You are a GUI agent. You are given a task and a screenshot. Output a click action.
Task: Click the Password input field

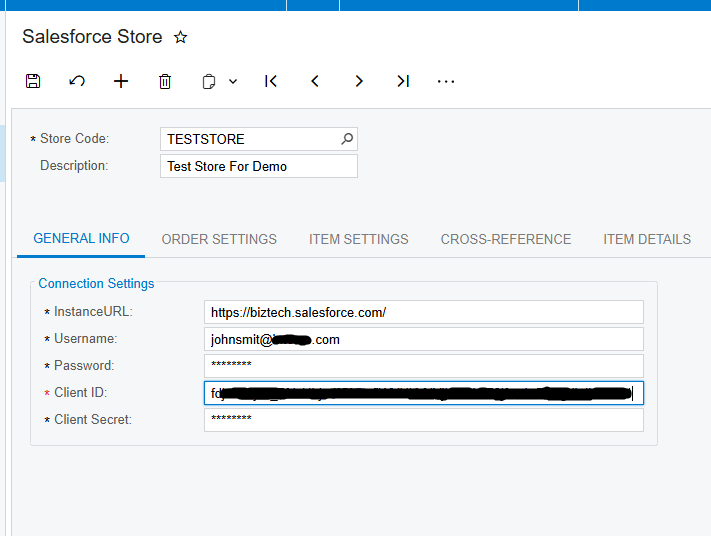[x=424, y=366]
